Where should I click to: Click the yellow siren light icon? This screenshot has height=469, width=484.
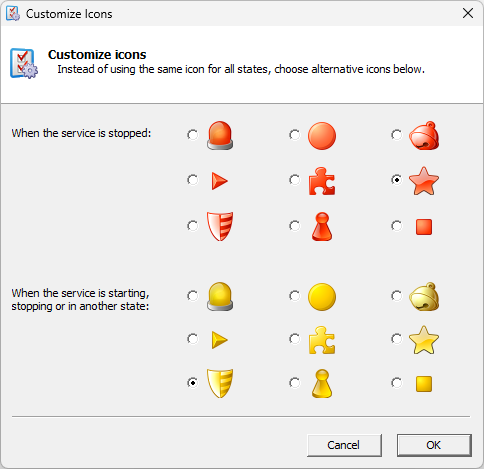(x=220, y=296)
